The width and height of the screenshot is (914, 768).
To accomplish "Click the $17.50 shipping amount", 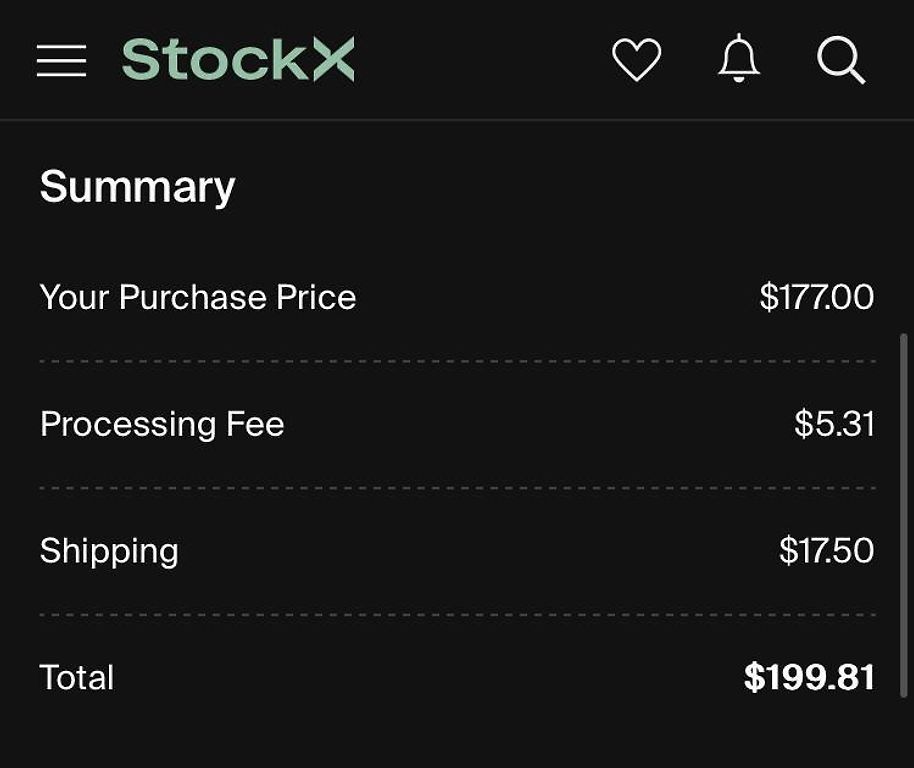I will coord(826,551).
